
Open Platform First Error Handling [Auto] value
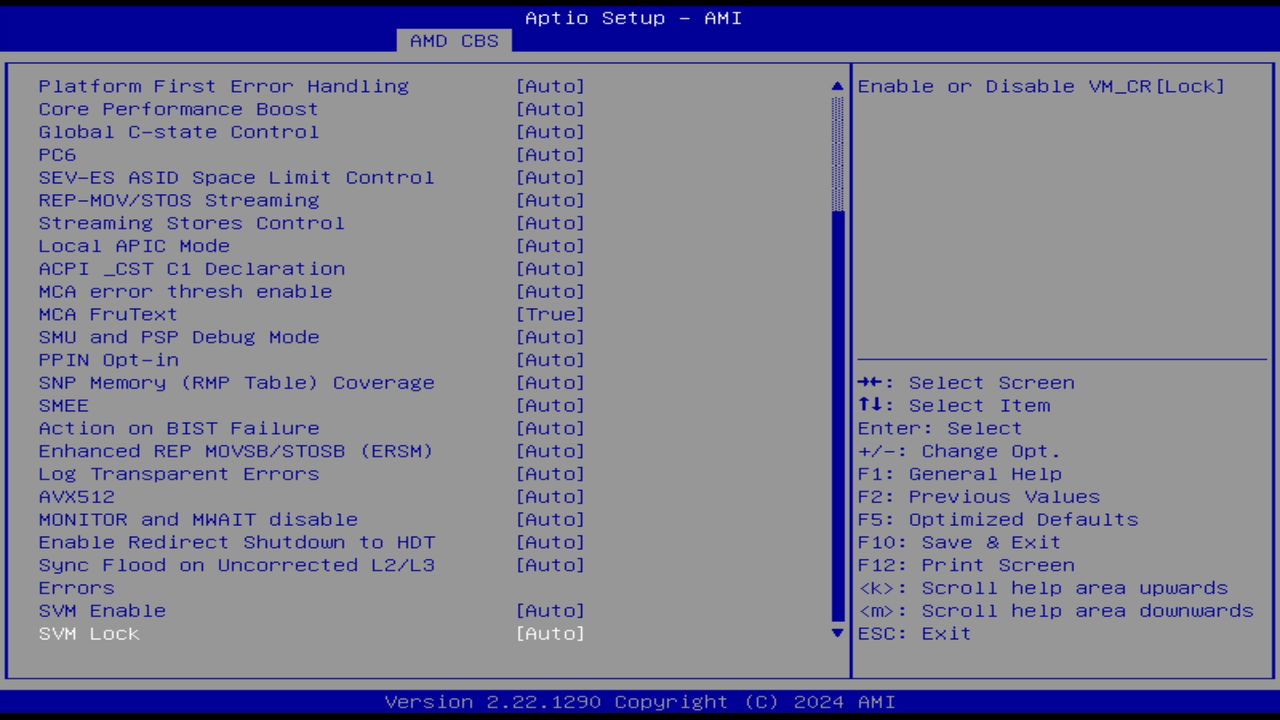[550, 86]
